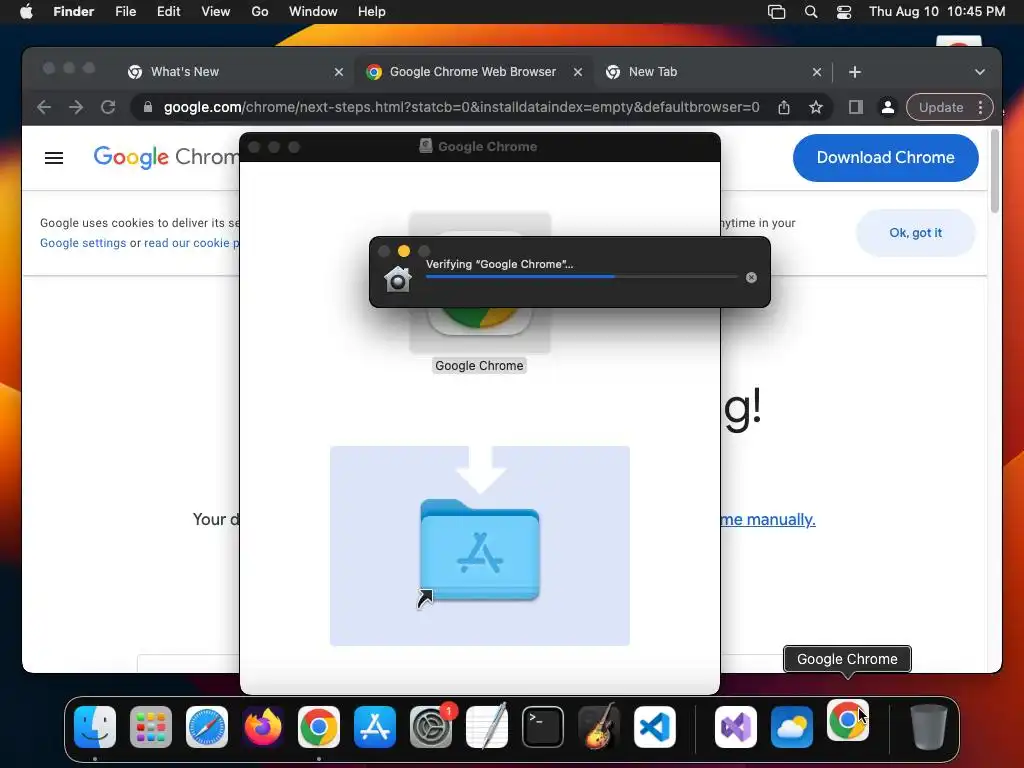Open Chrome profile avatar menu

(x=888, y=107)
